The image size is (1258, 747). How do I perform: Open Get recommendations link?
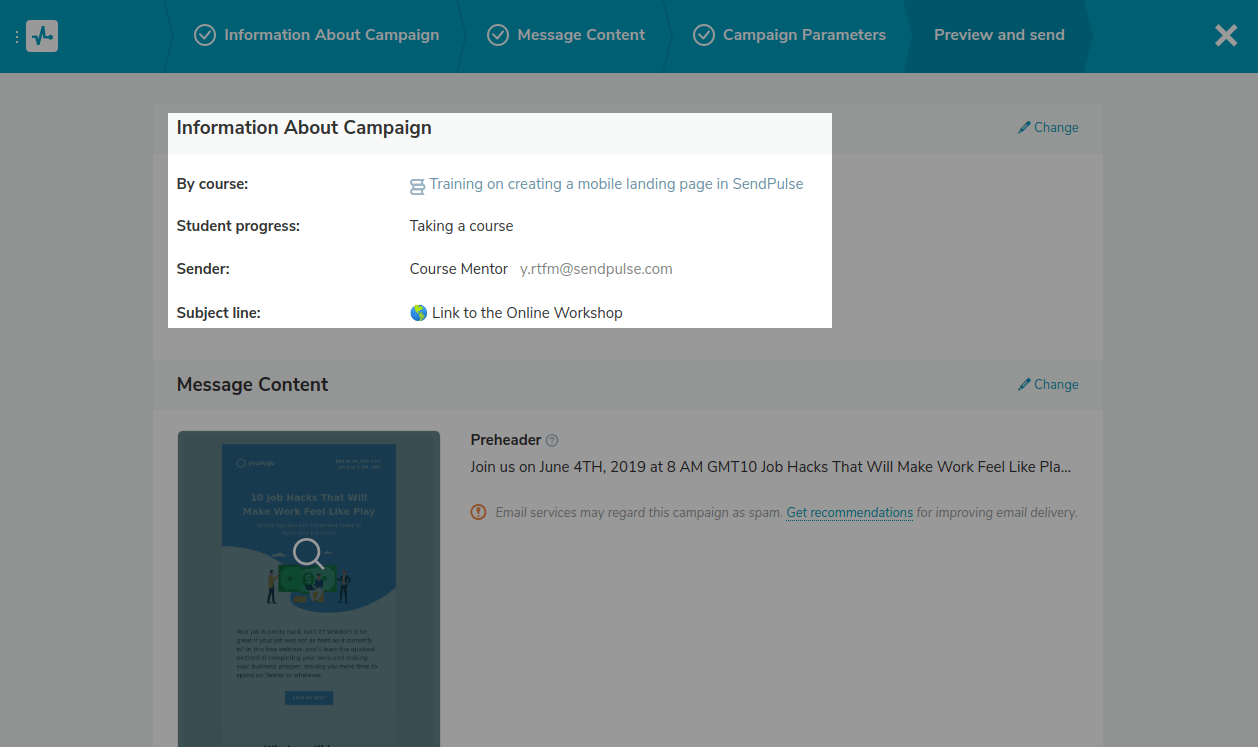[849, 513]
